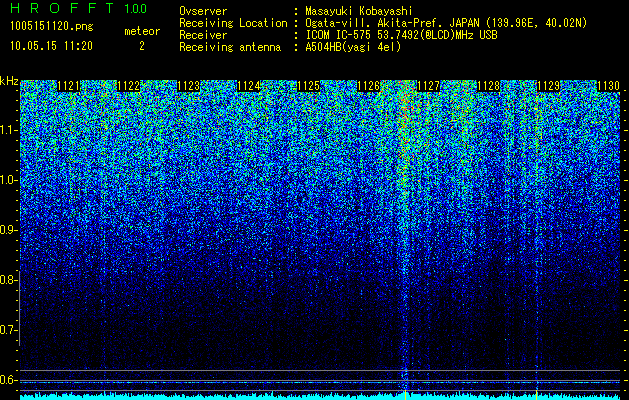The height and width of the screenshot is (400, 629).
Task: Select the 1124 time marker
Action: click(x=249, y=86)
